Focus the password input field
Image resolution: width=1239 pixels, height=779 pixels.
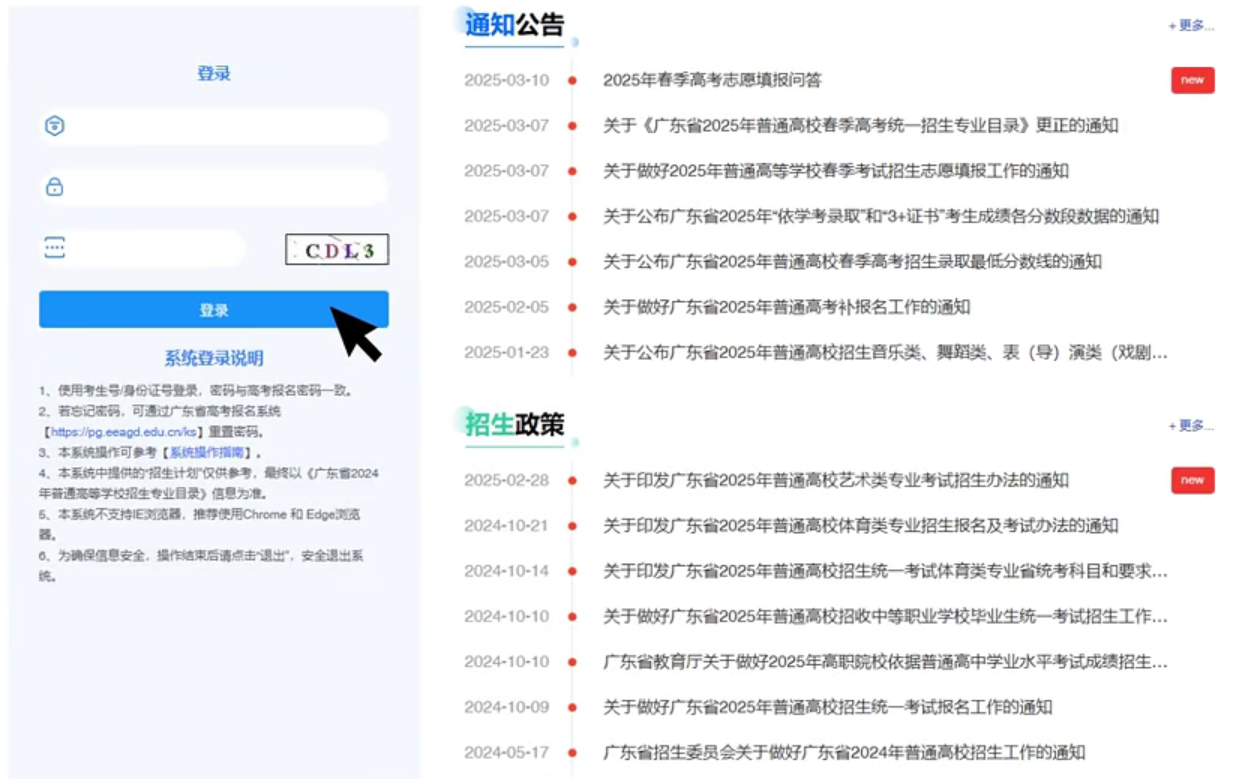coord(213,187)
